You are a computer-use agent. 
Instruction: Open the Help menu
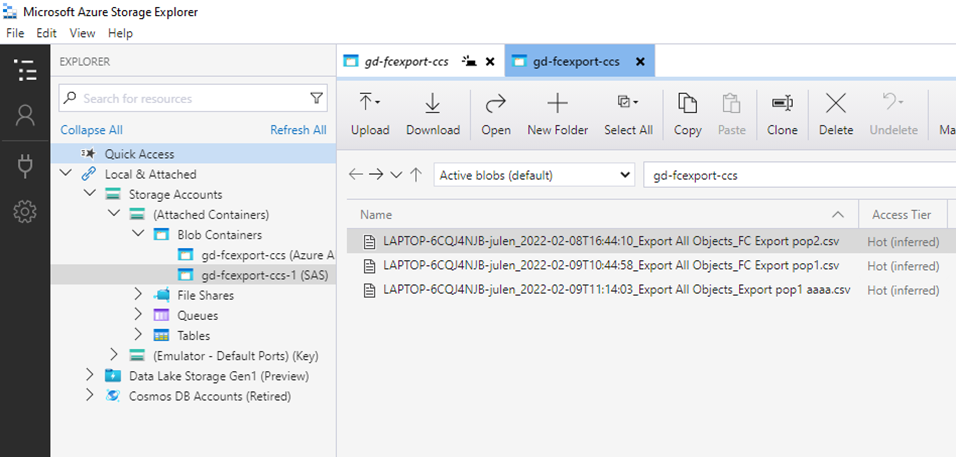click(x=120, y=33)
